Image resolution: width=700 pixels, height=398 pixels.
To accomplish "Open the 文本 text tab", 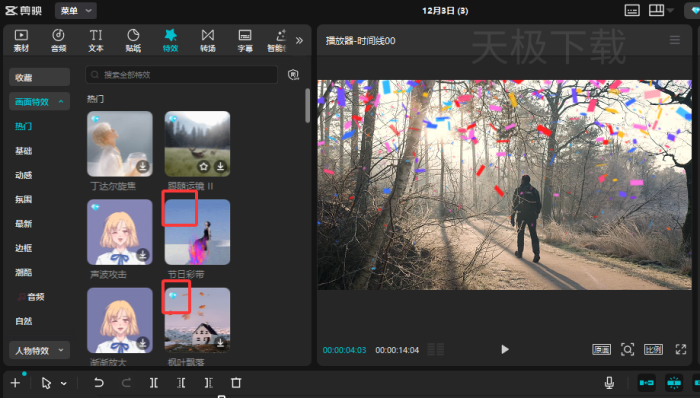I will [96, 40].
